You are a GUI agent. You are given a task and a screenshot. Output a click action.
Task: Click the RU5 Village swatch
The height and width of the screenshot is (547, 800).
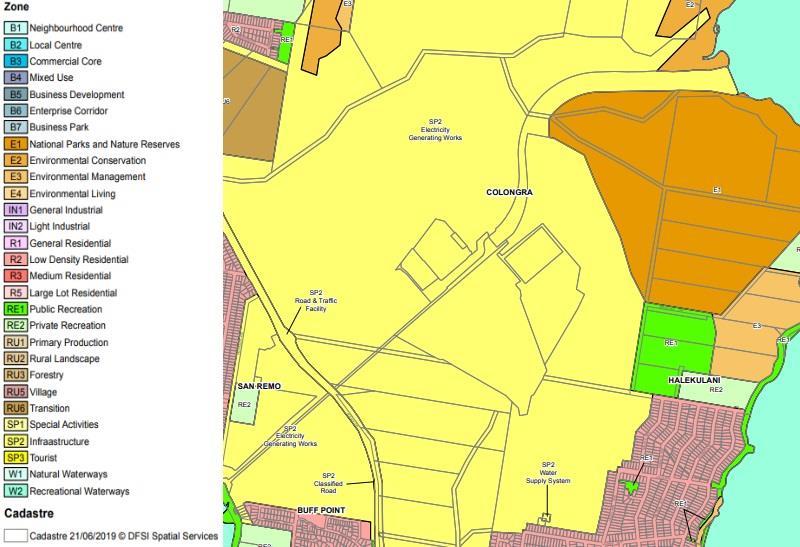point(15,392)
